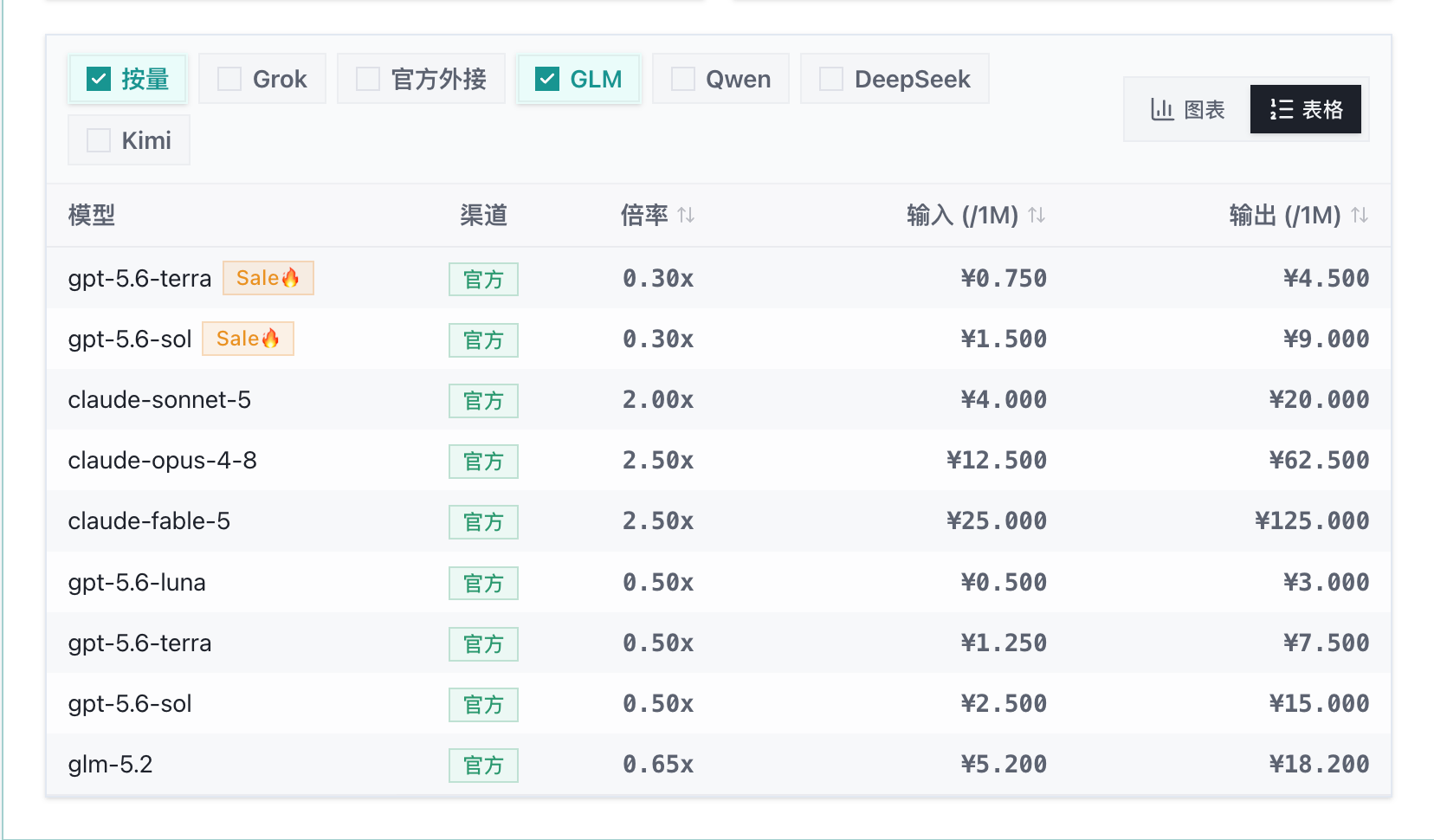The height and width of the screenshot is (840, 1434).
Task: Uncheck the 按量 filter checkbox
Action: (99, 79)
